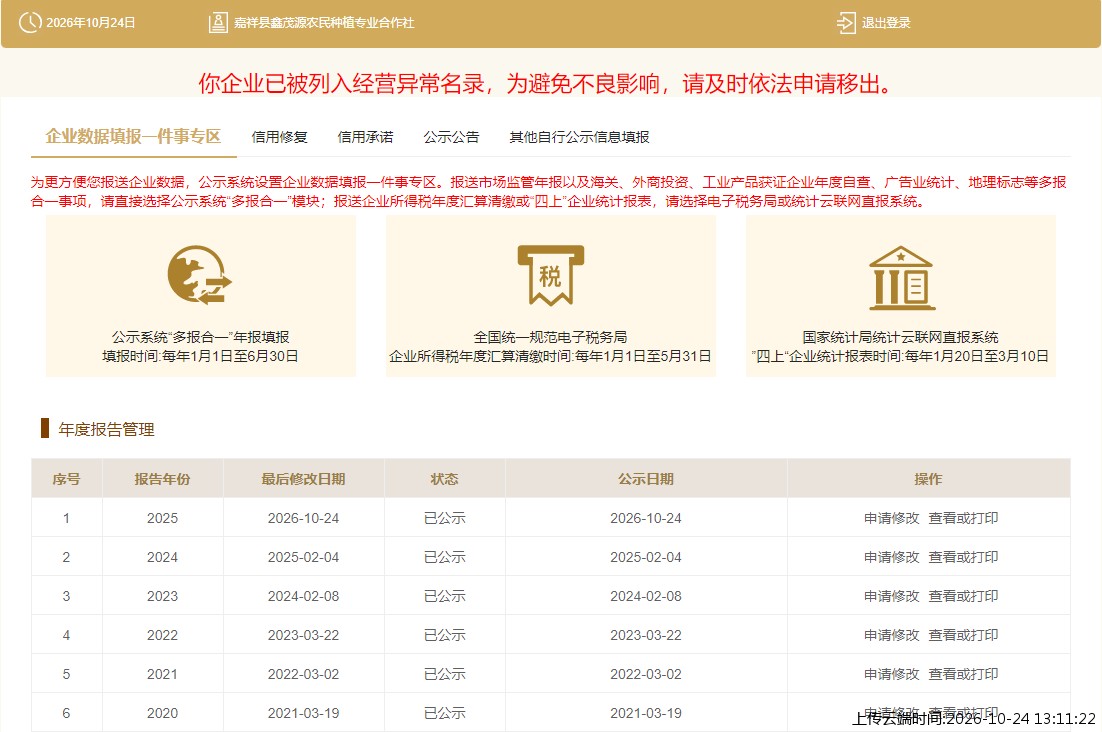This screenshot has width=1102, height=732.
Task: Click 公示系统"多报合一"年报填报 label
Action: coord(200,337)
